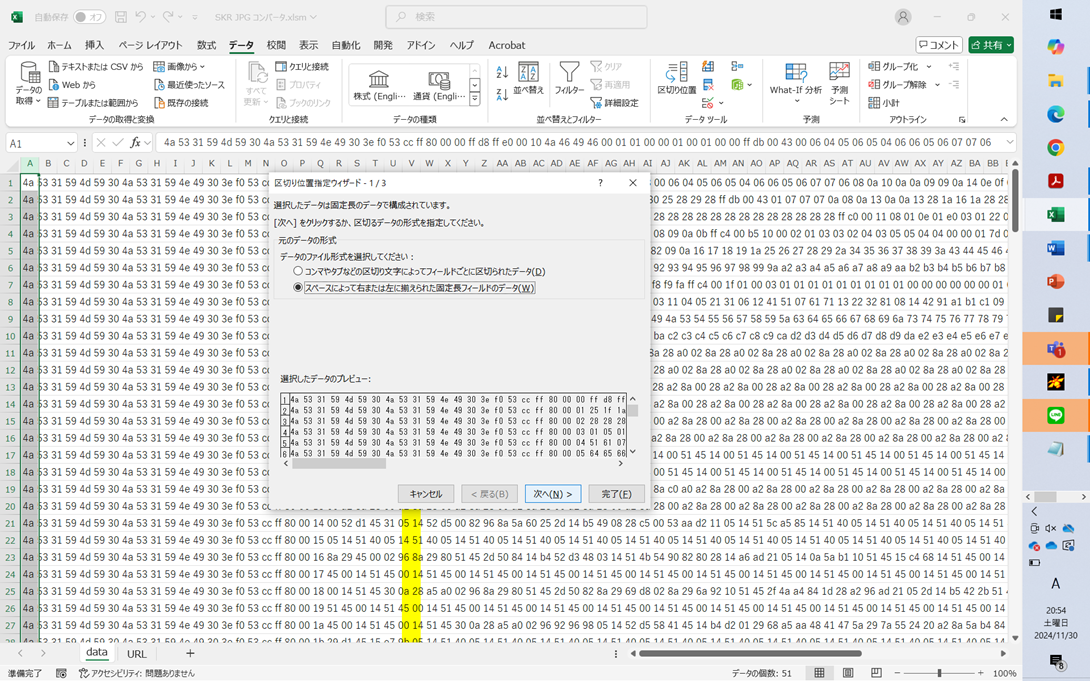Select 通貨 (English) data type

pos(439,85)
